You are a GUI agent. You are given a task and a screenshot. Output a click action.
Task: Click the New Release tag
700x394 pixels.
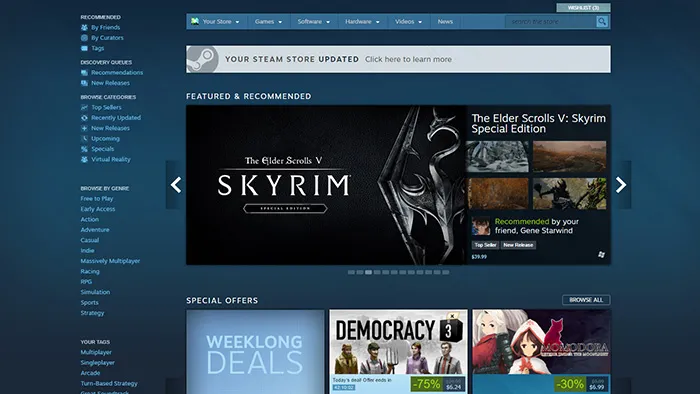[x=518, y=245]
